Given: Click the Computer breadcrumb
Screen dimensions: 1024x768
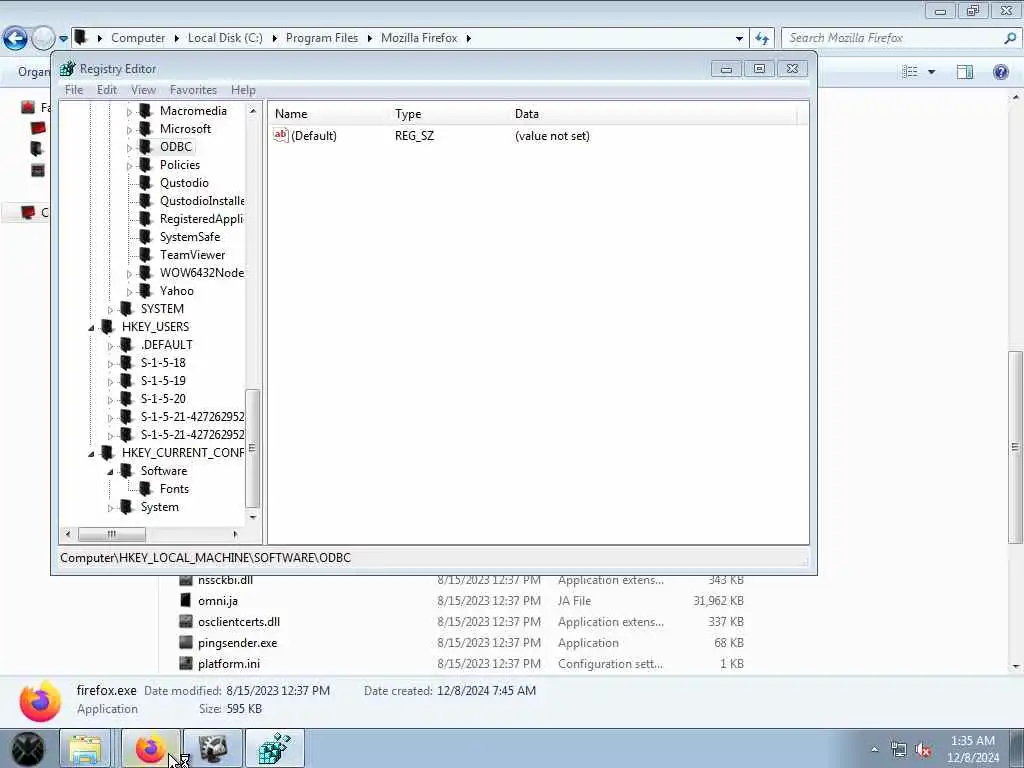Looking at the screenshot, I should tap(138, 38).
